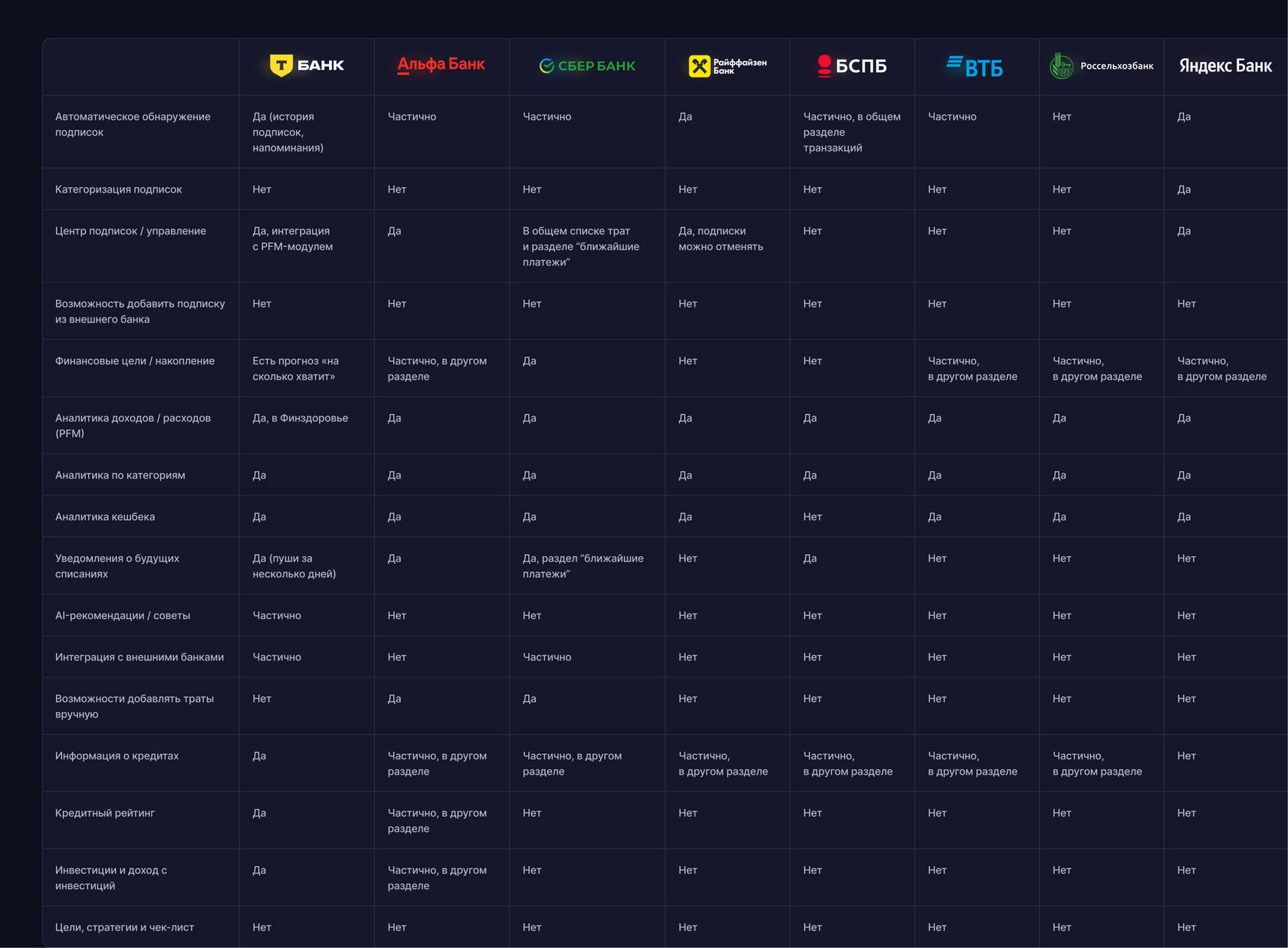Select Альфа 'Частично' in Автоматическое обнаружение row
The width and height of the screenshot is (1288, 948).
(412, 117)
